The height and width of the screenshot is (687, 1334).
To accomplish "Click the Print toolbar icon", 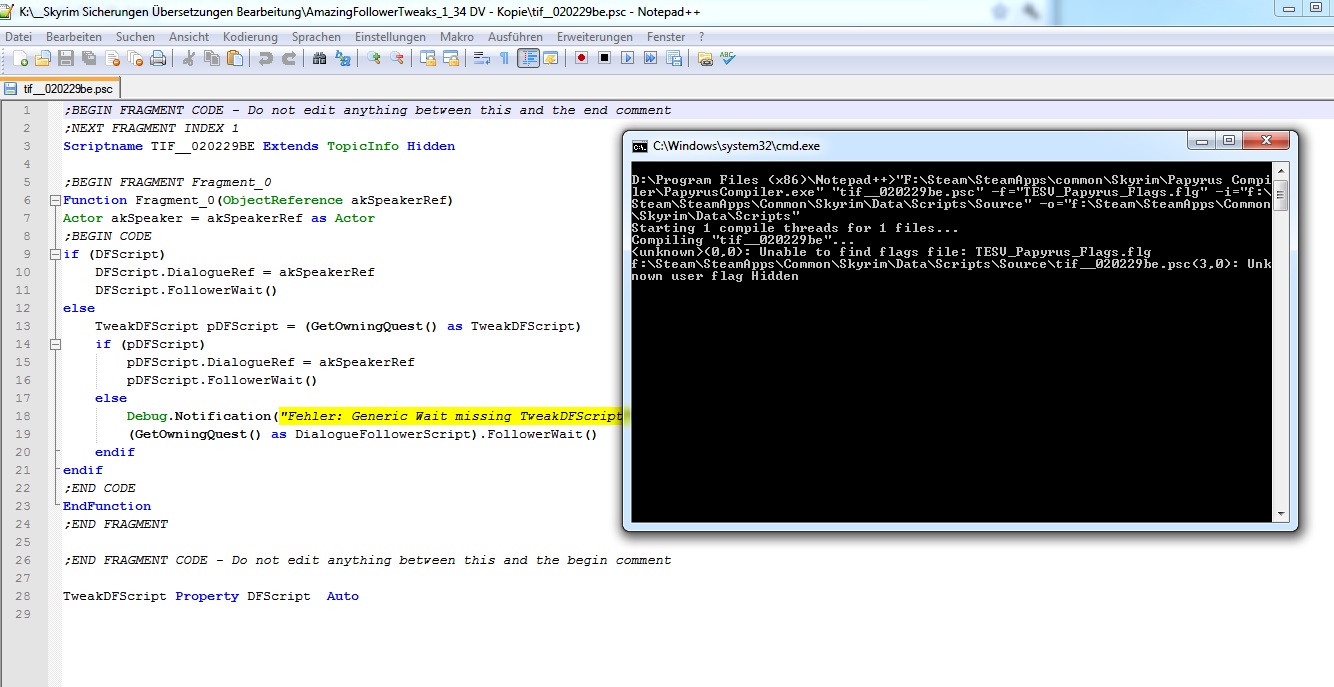I will tap(158, 58).
